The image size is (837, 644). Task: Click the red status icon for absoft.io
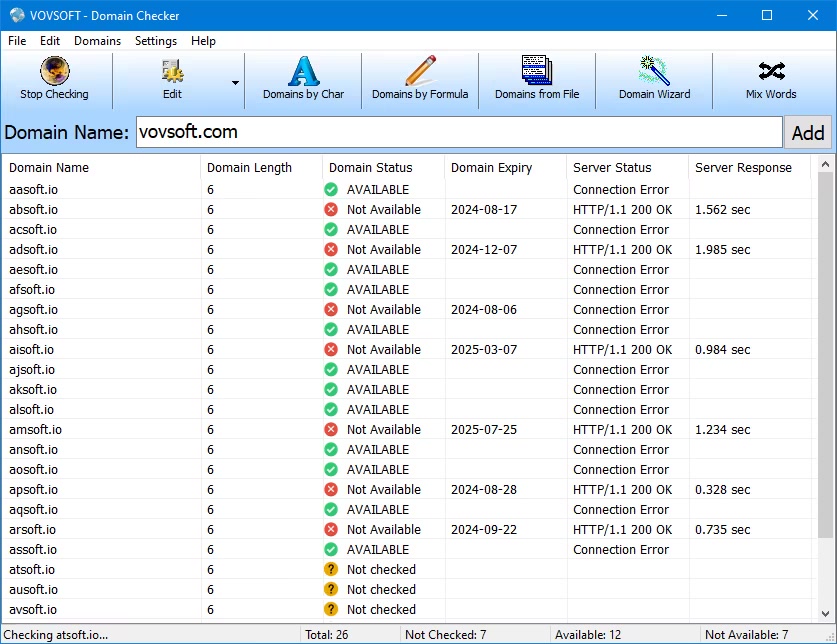tap(331, 210)
